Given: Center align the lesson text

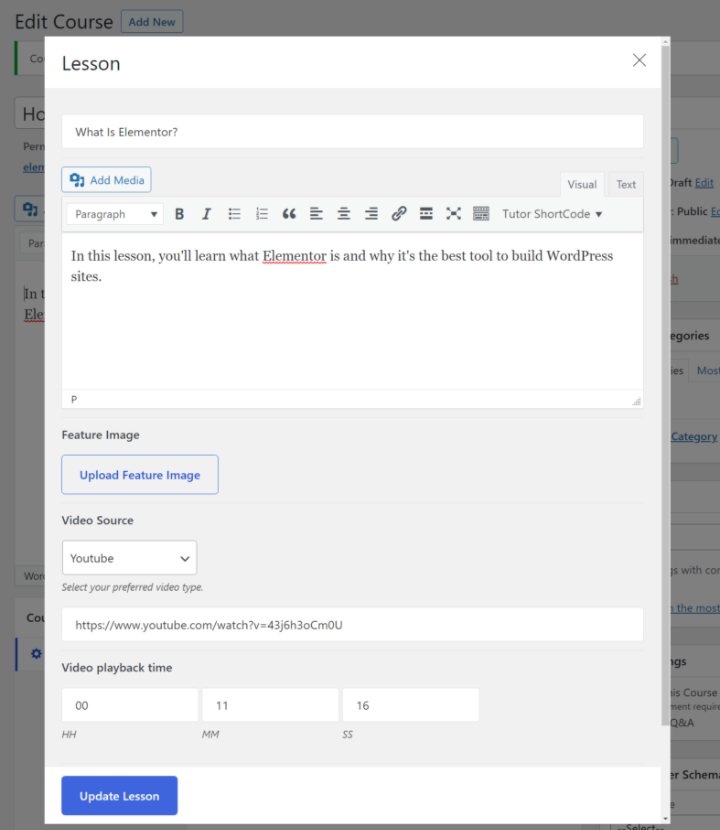Looking at the screenshot, I should coord(344,214).
